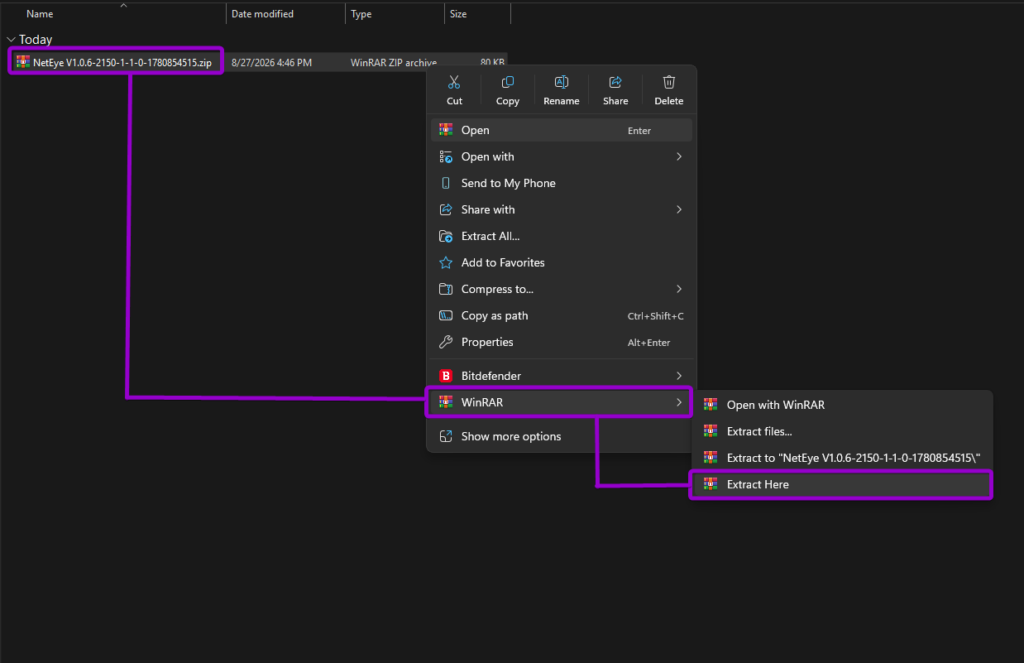
Task: Select Extract to "NetEye V1.0.6-2150-1-1-0-1780854515\"
Action: point(842,458)
